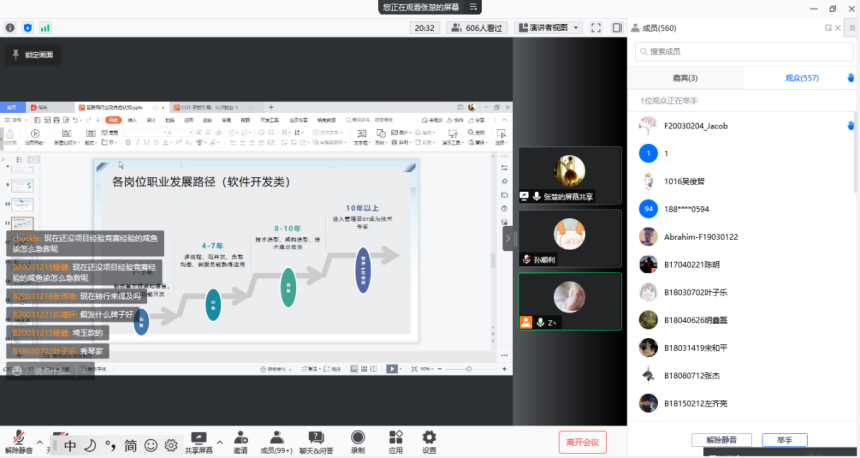Click the green network signal icon
The height and width of the screenshot is (458, 860).
pos(45,28)
